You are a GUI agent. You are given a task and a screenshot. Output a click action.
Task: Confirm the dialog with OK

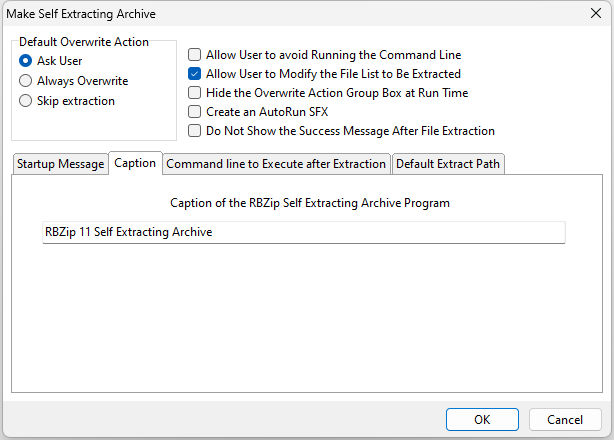[x=482, y=420]
